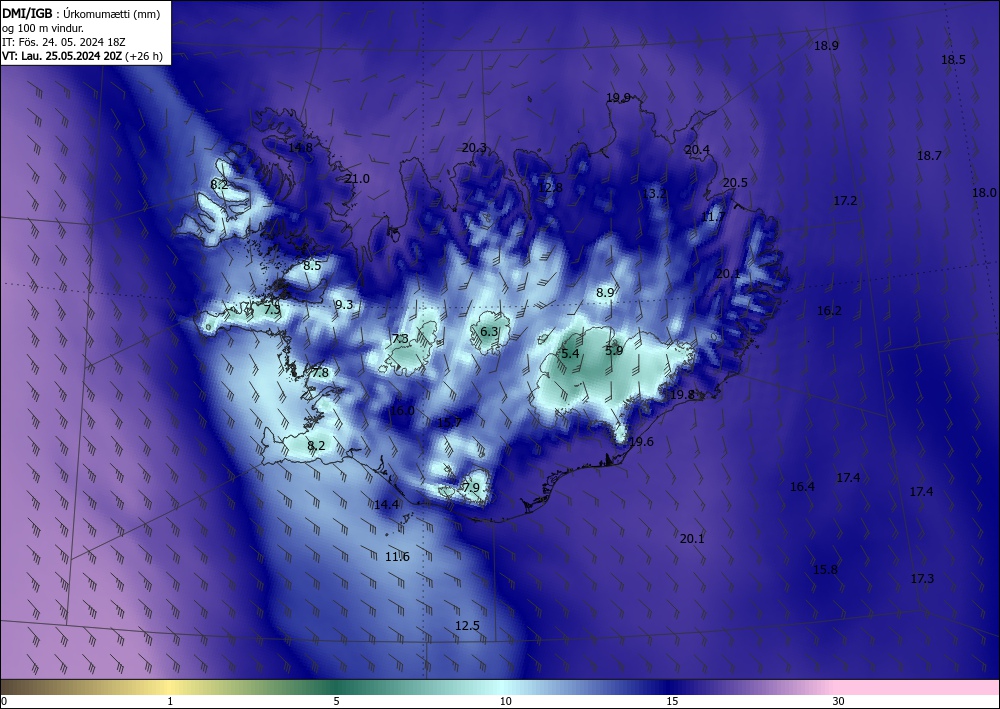The width and height of the screenshot is (1000, 709).
Task: Click the 30 tick label on the color scale
Action: pos(839,701)
